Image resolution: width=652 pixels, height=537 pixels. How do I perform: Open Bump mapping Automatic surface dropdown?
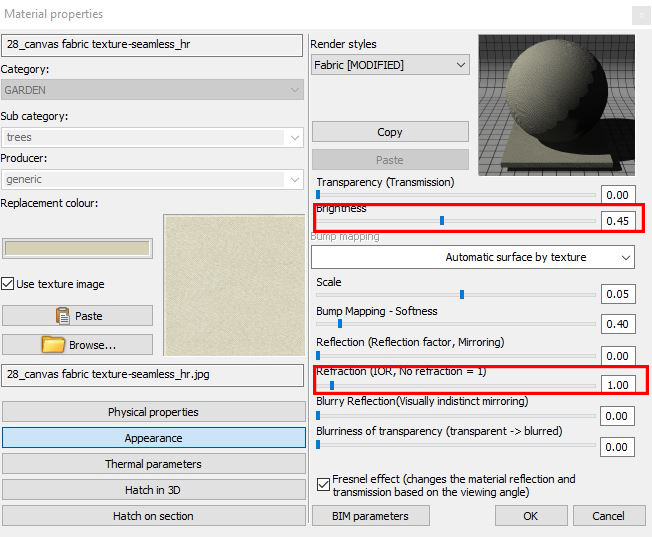click(x=473, y=257)
